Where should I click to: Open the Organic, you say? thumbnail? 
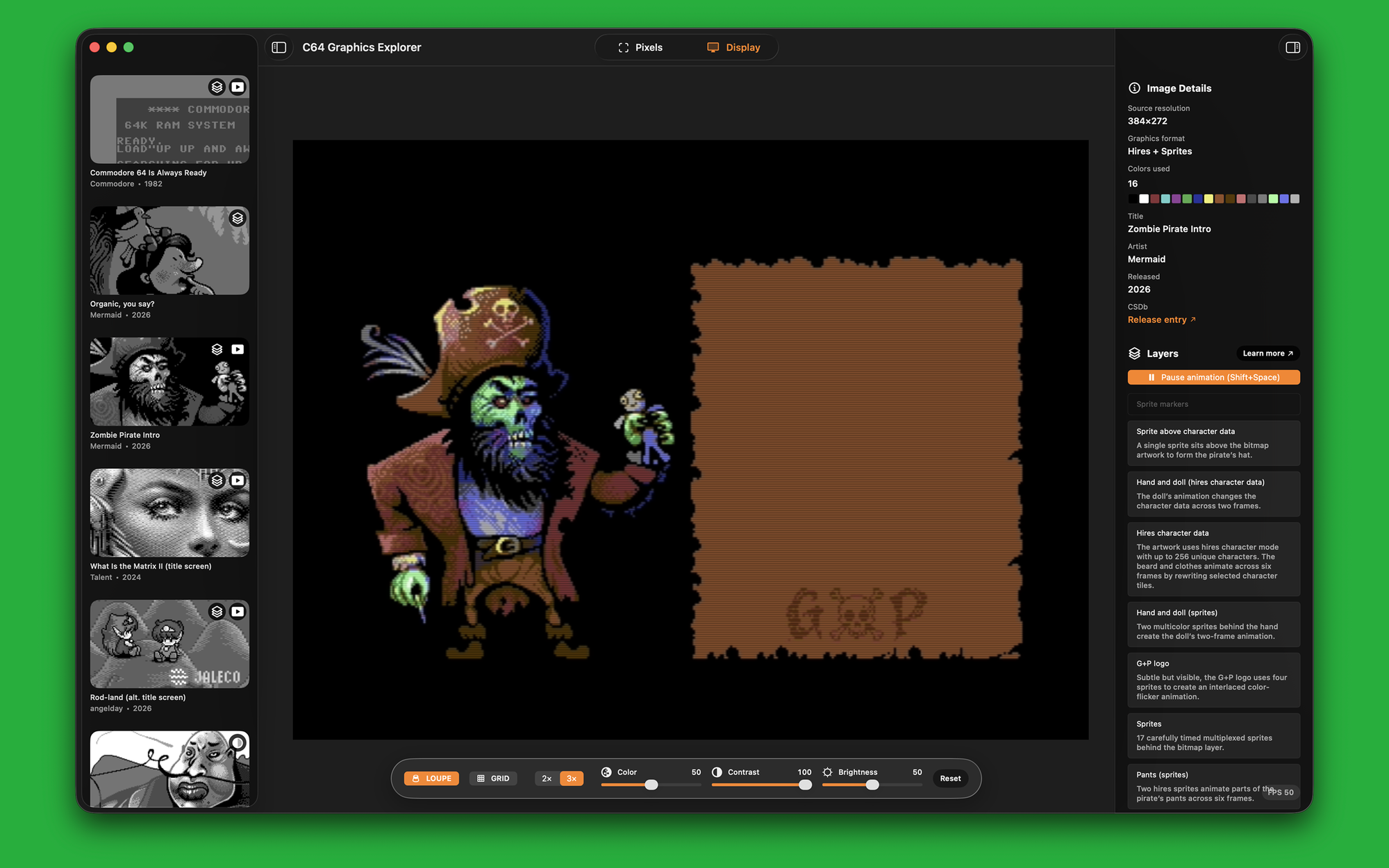[x=169, y=251]
